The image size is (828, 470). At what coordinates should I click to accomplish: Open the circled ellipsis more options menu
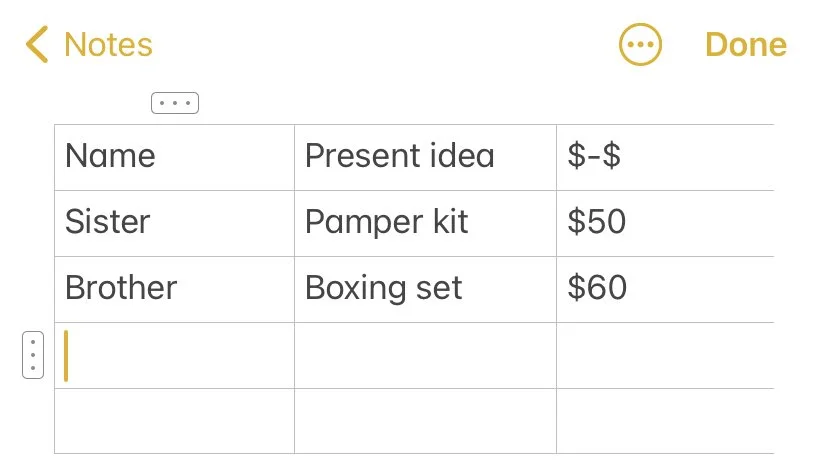pos(640,45)
